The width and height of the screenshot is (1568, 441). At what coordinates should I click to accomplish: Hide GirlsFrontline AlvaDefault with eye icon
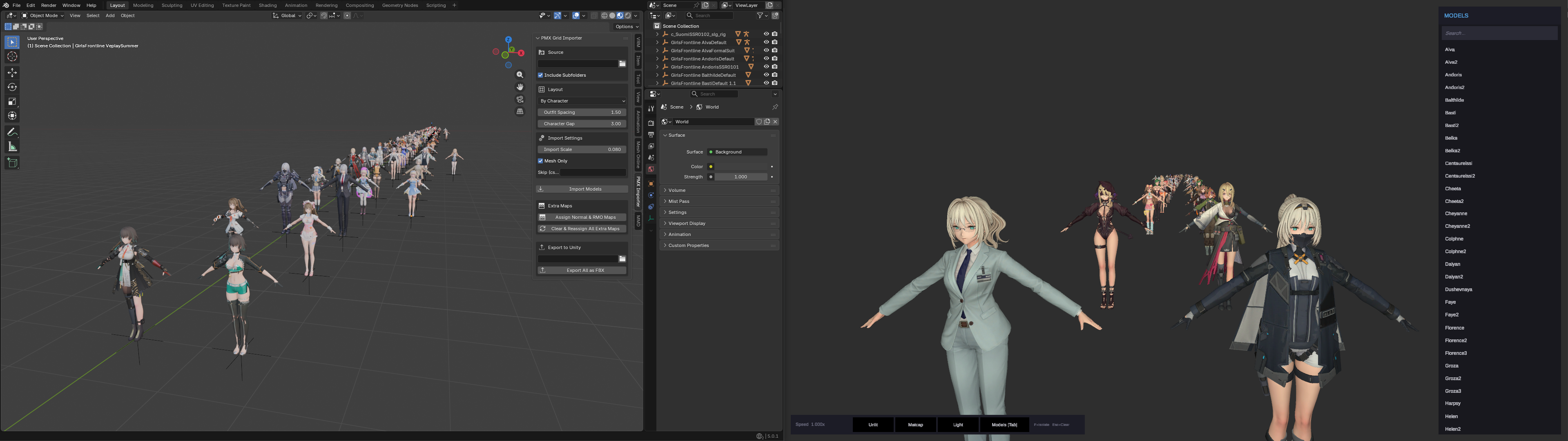point(766,42)
